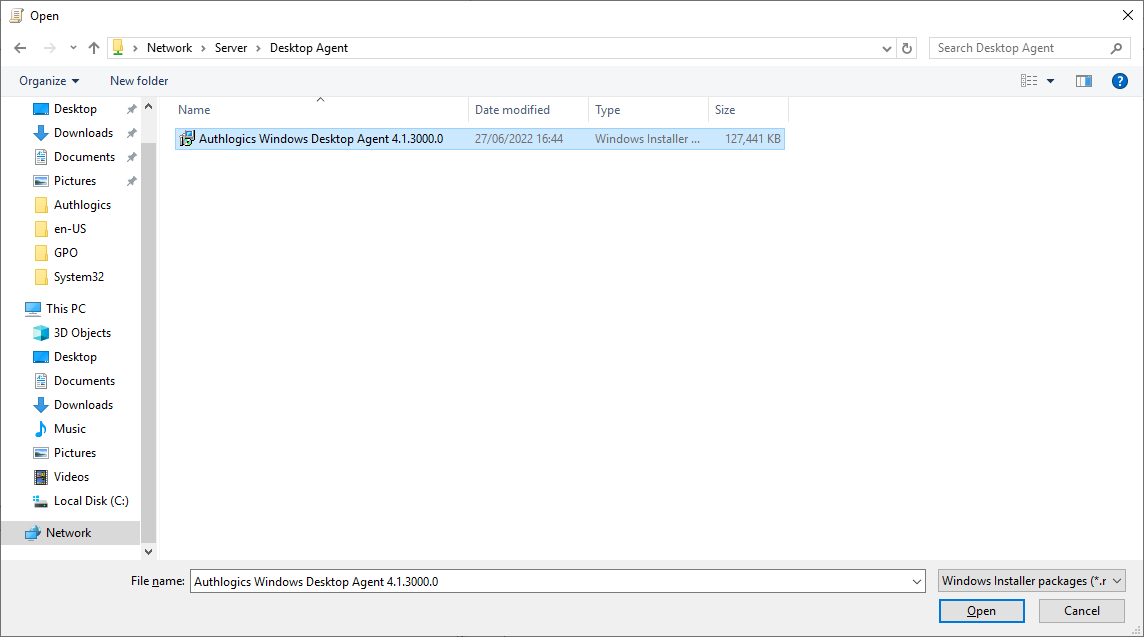Click the pin icon beside Desktop

tap(131, 109)
